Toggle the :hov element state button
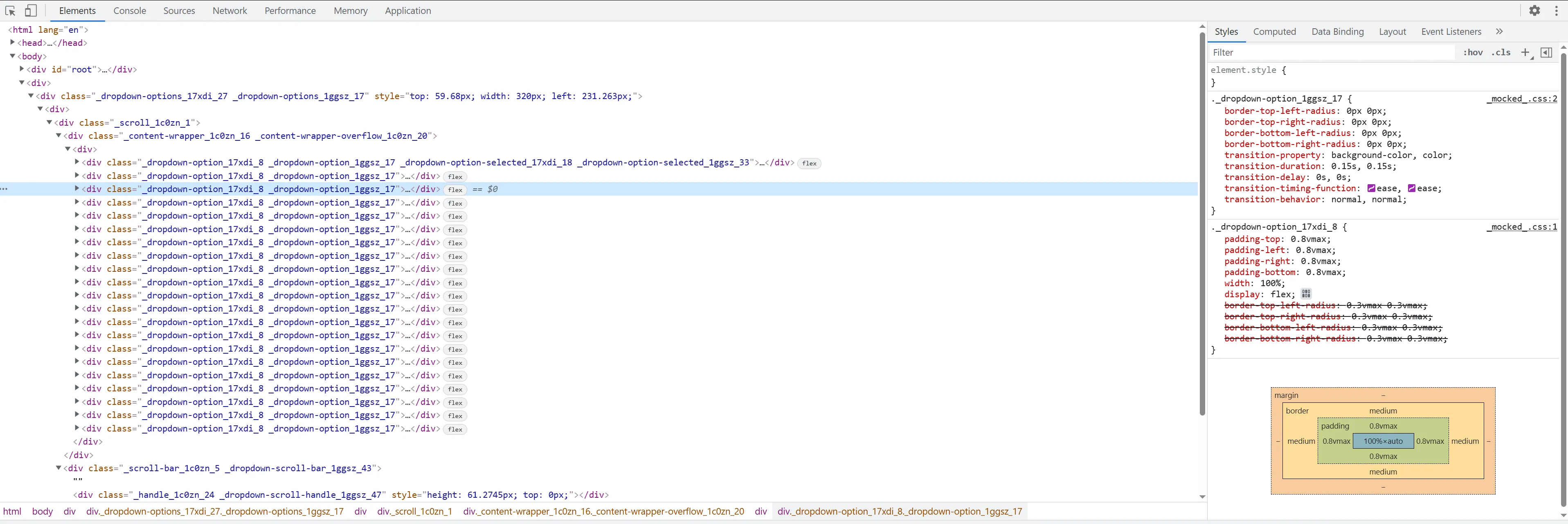The width and height of the screenshot is (1568, 524). coord(1473,52)
